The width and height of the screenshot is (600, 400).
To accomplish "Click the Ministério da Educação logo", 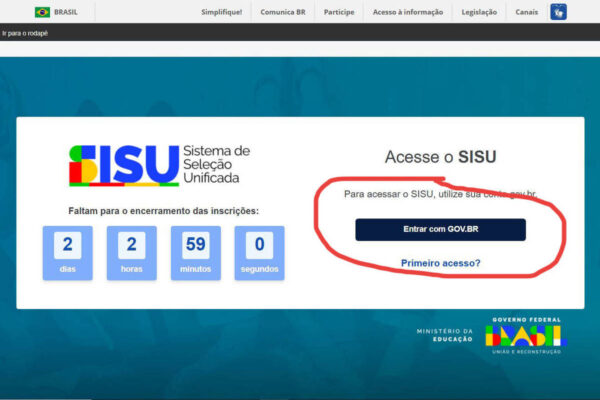I will click(x=445, y=335).
